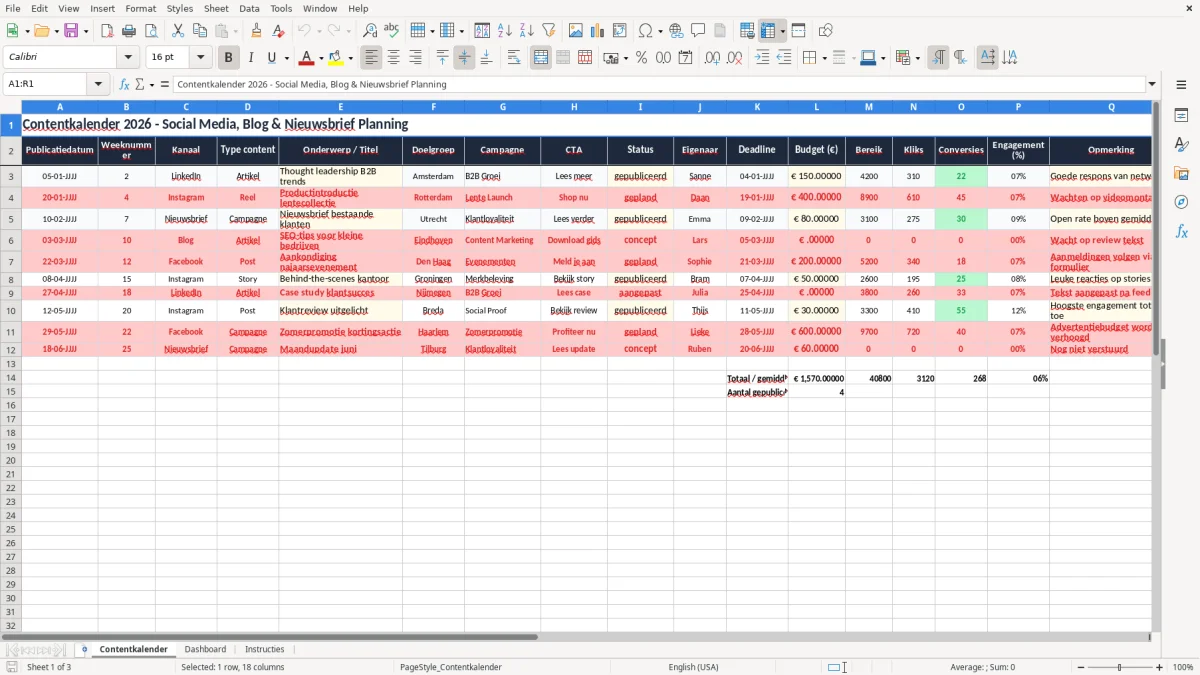Click the Sort Descending icon
Screen dimensions: 1200x675
click(527, 31)
